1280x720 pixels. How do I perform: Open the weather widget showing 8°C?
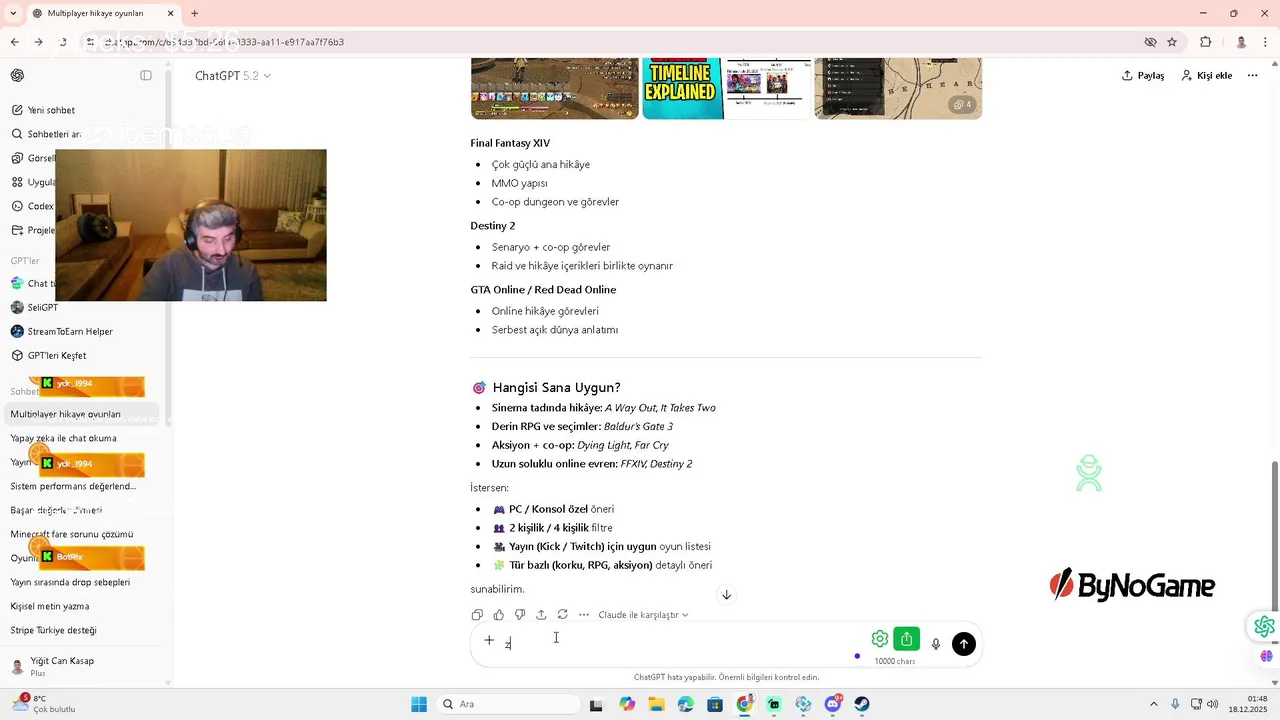45,704
